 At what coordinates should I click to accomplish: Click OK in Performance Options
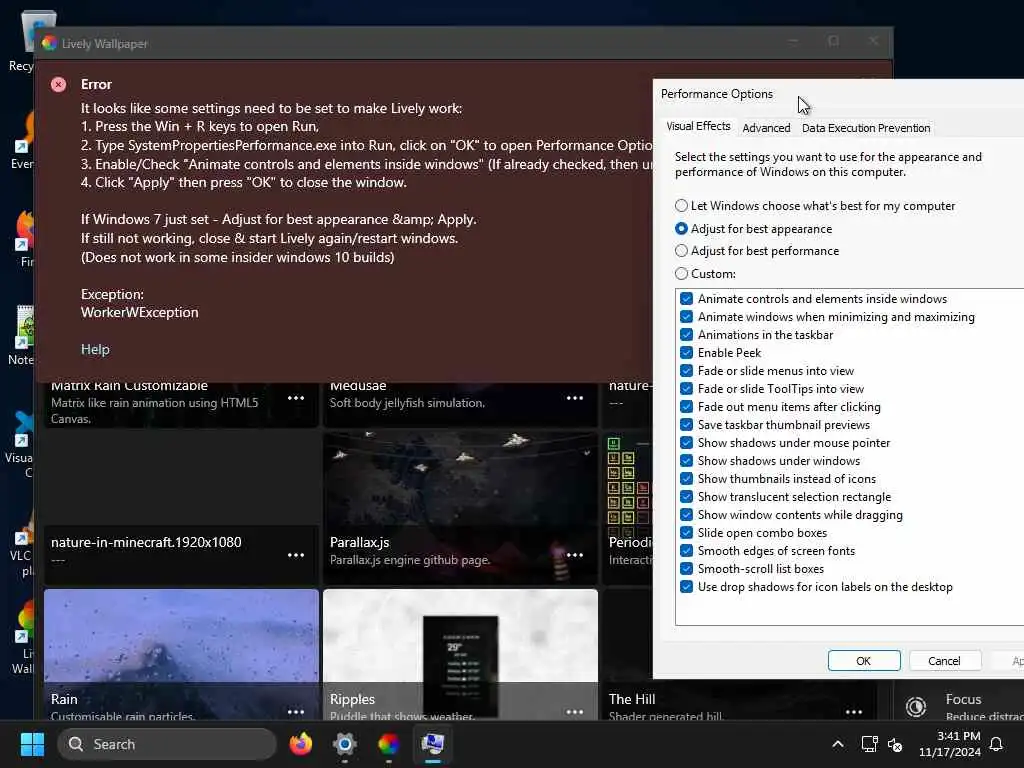coord(863,661)
